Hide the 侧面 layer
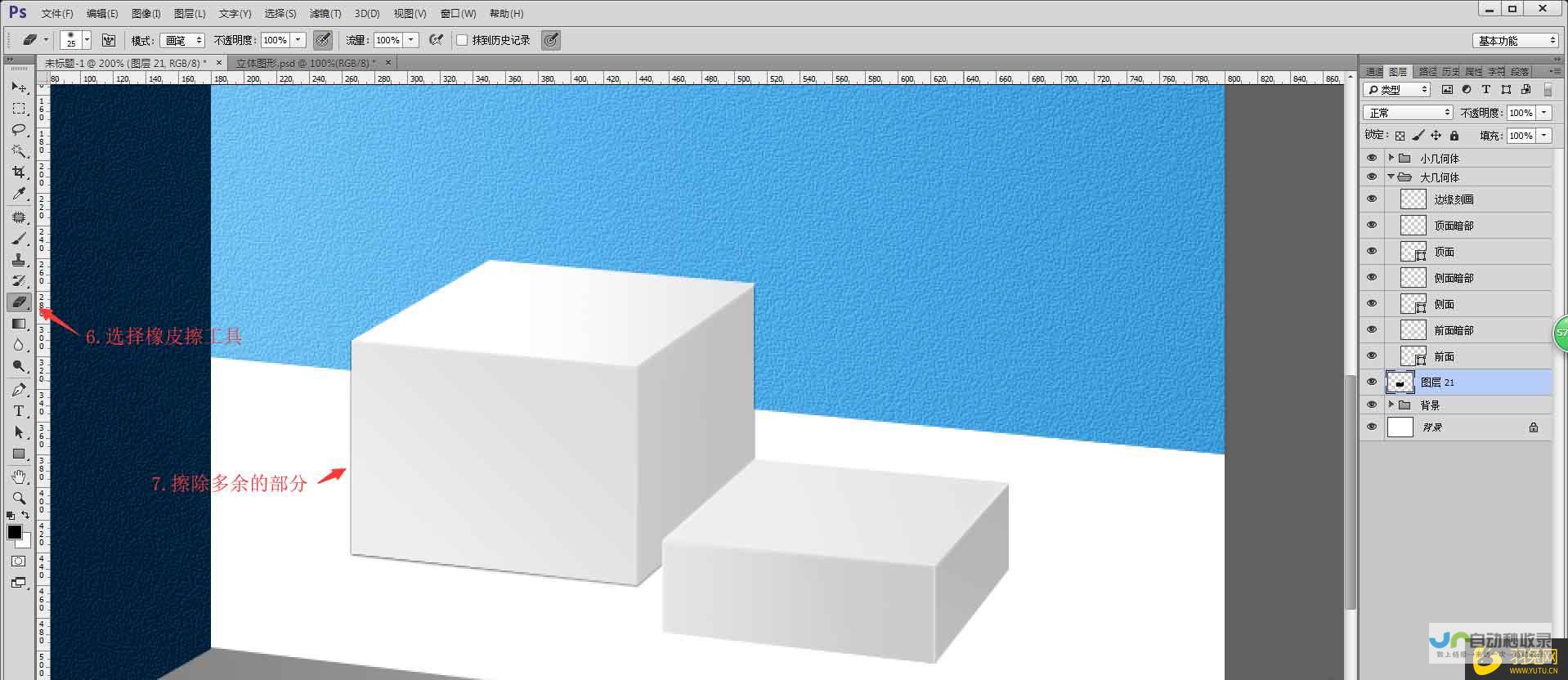Image resolution: width=1568 pixels, height=680 pixels. coord(1372,303)
